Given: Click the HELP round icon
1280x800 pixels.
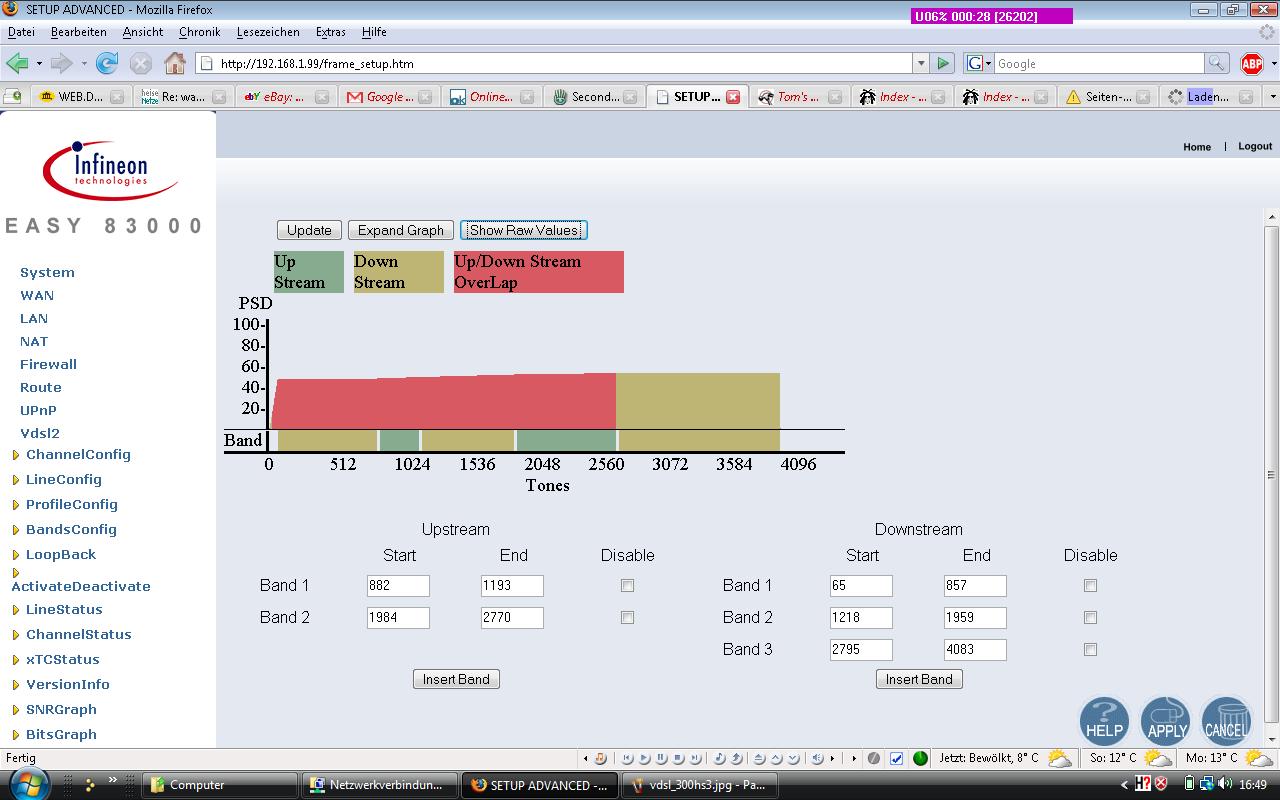Looking at the screenshot, I should (x=1104, y=721).
